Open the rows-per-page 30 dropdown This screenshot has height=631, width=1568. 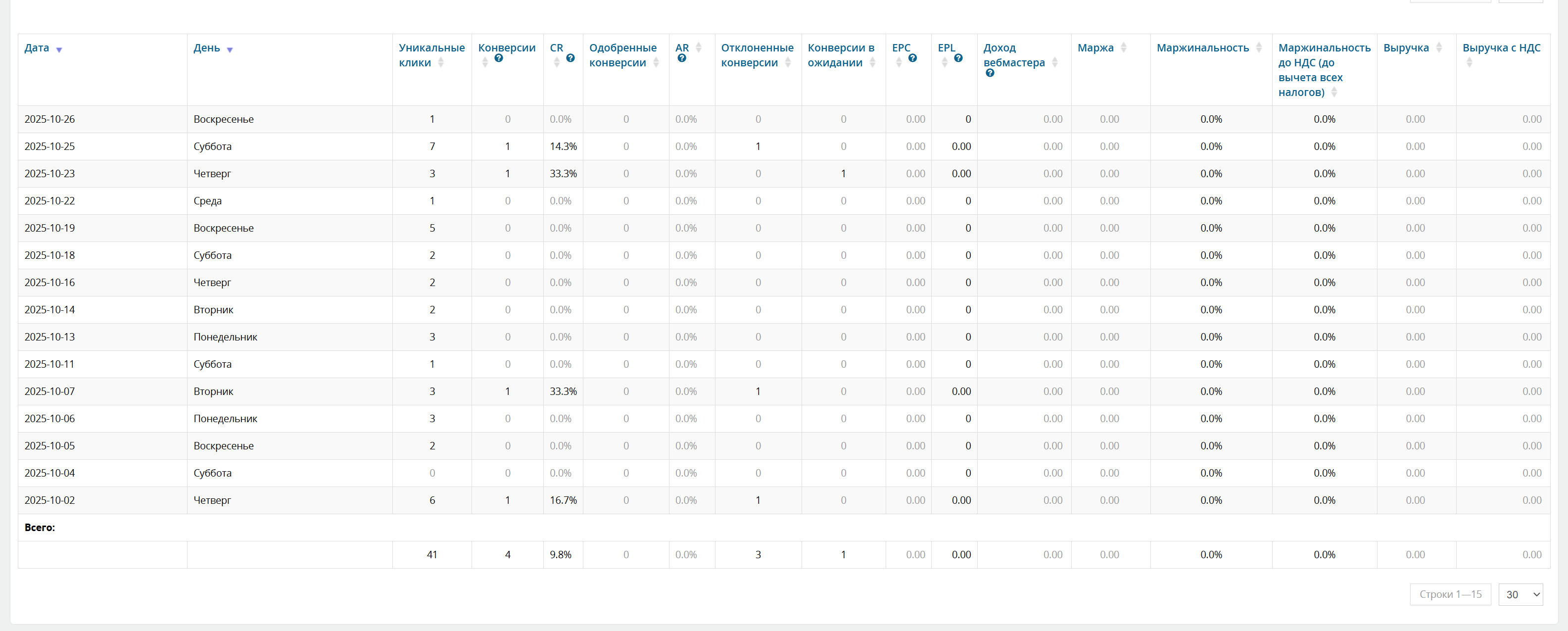pyautogui.click(x=1520, y=594)
